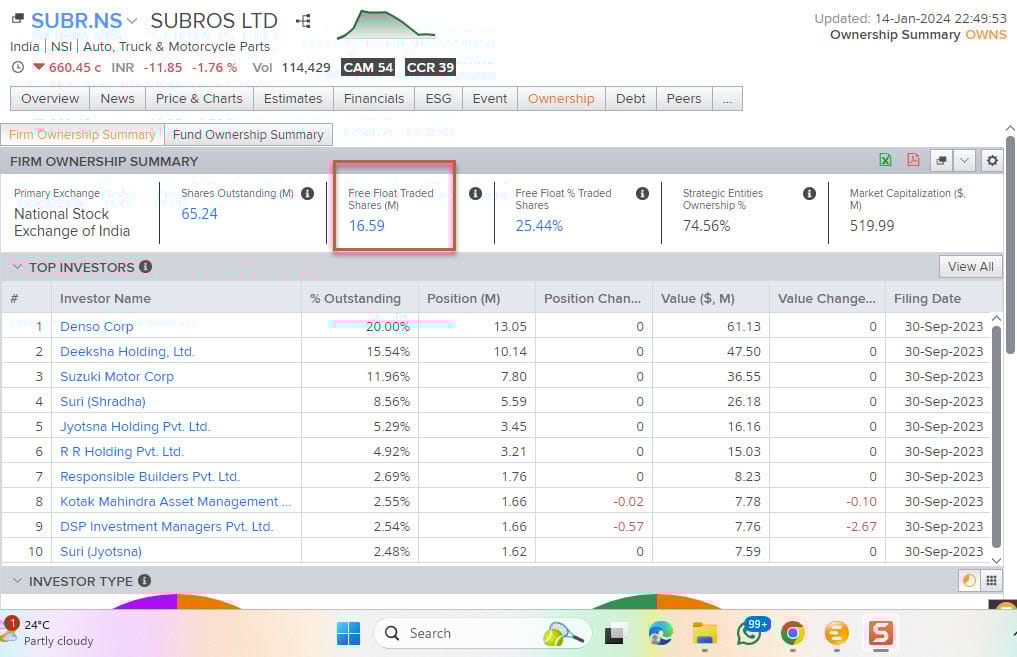Click the CCR 39 badge
Image resolution: width=1017 pixels, height=657 pixels.
431,67
